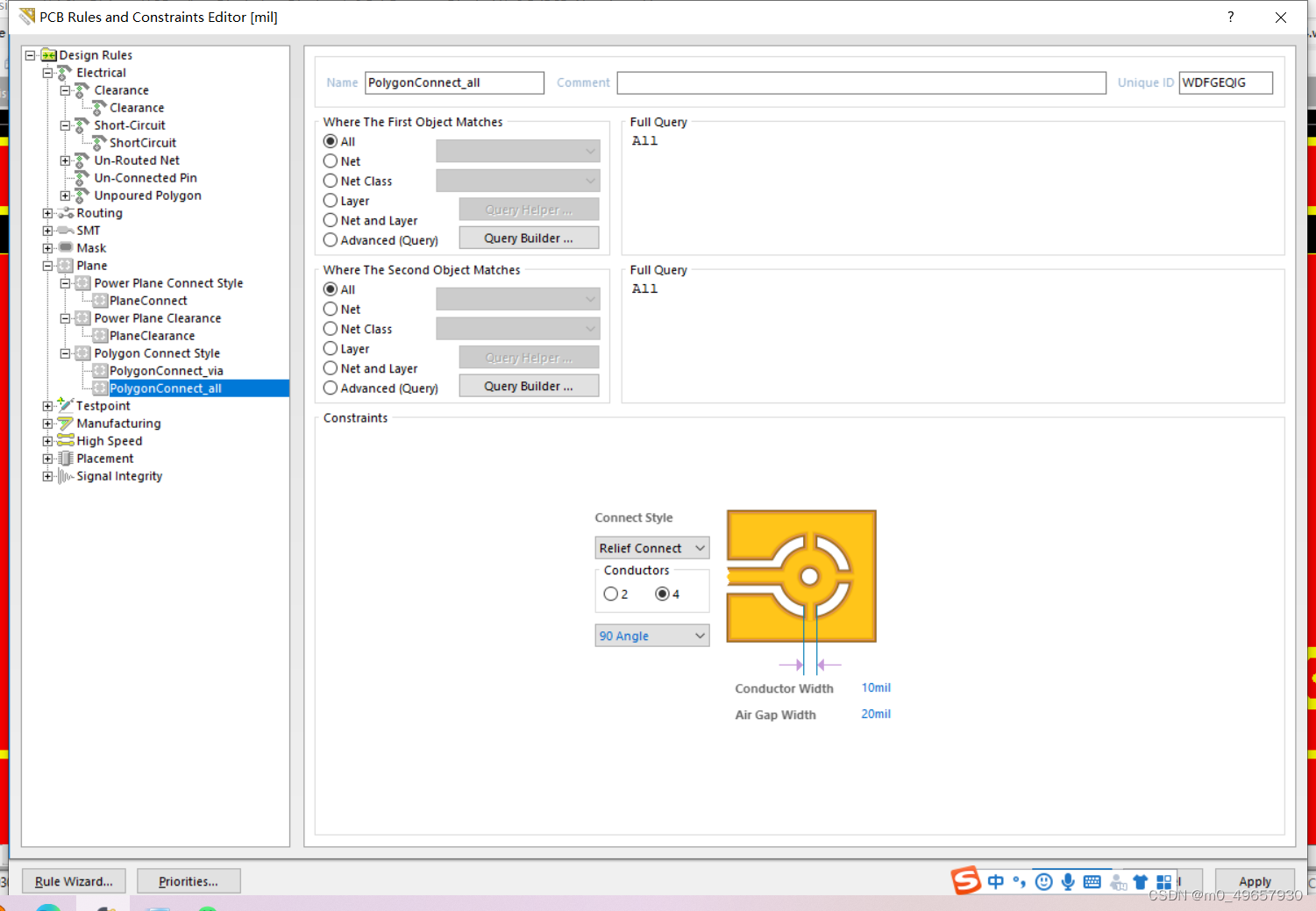1316x911 pixels.
Task: Click the Signal Integrity waveform icon
Action: (x=66, y=476)
